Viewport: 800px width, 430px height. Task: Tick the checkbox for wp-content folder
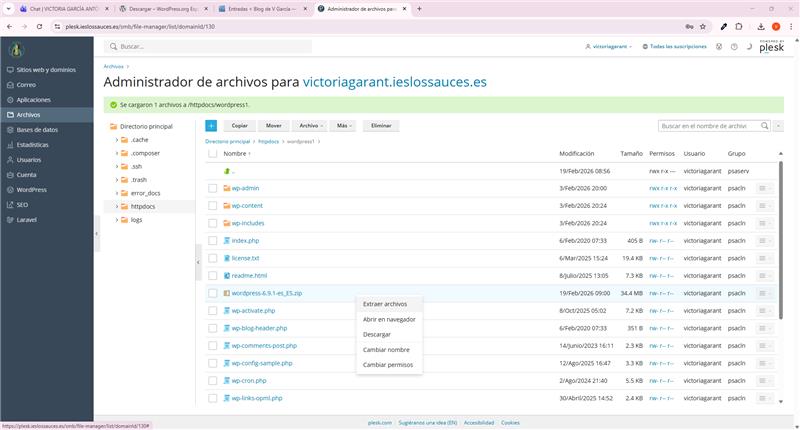tap(212, 206)
